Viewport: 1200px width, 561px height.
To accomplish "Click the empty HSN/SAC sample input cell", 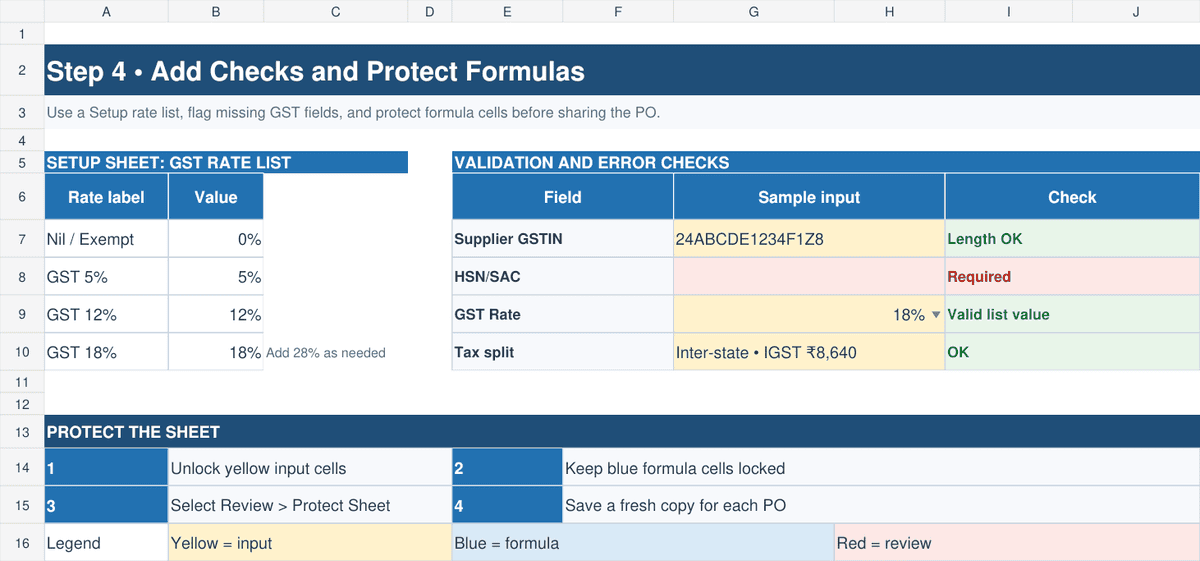I will (809, 277).
